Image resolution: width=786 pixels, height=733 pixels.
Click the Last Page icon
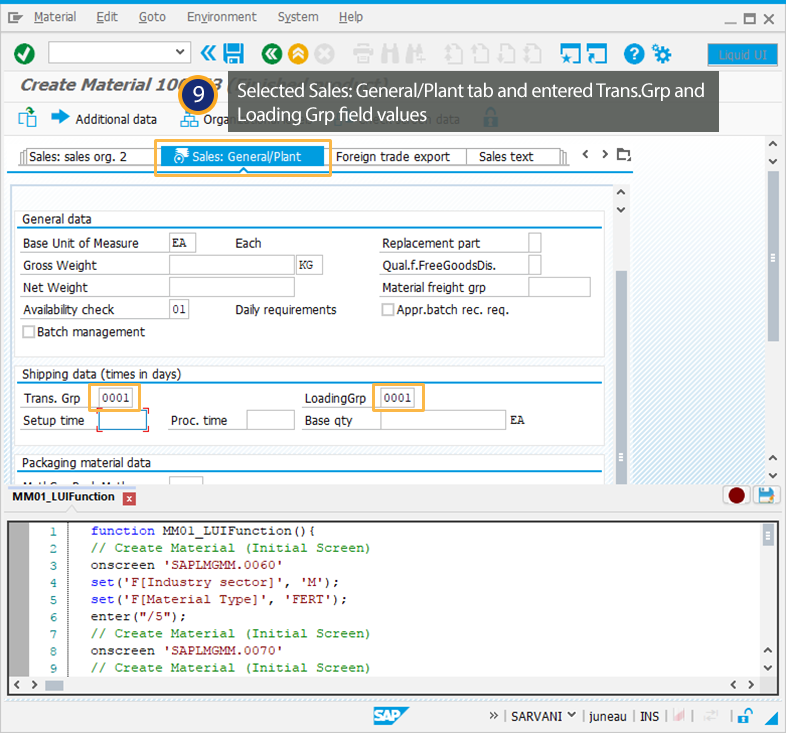coord(532,54)
